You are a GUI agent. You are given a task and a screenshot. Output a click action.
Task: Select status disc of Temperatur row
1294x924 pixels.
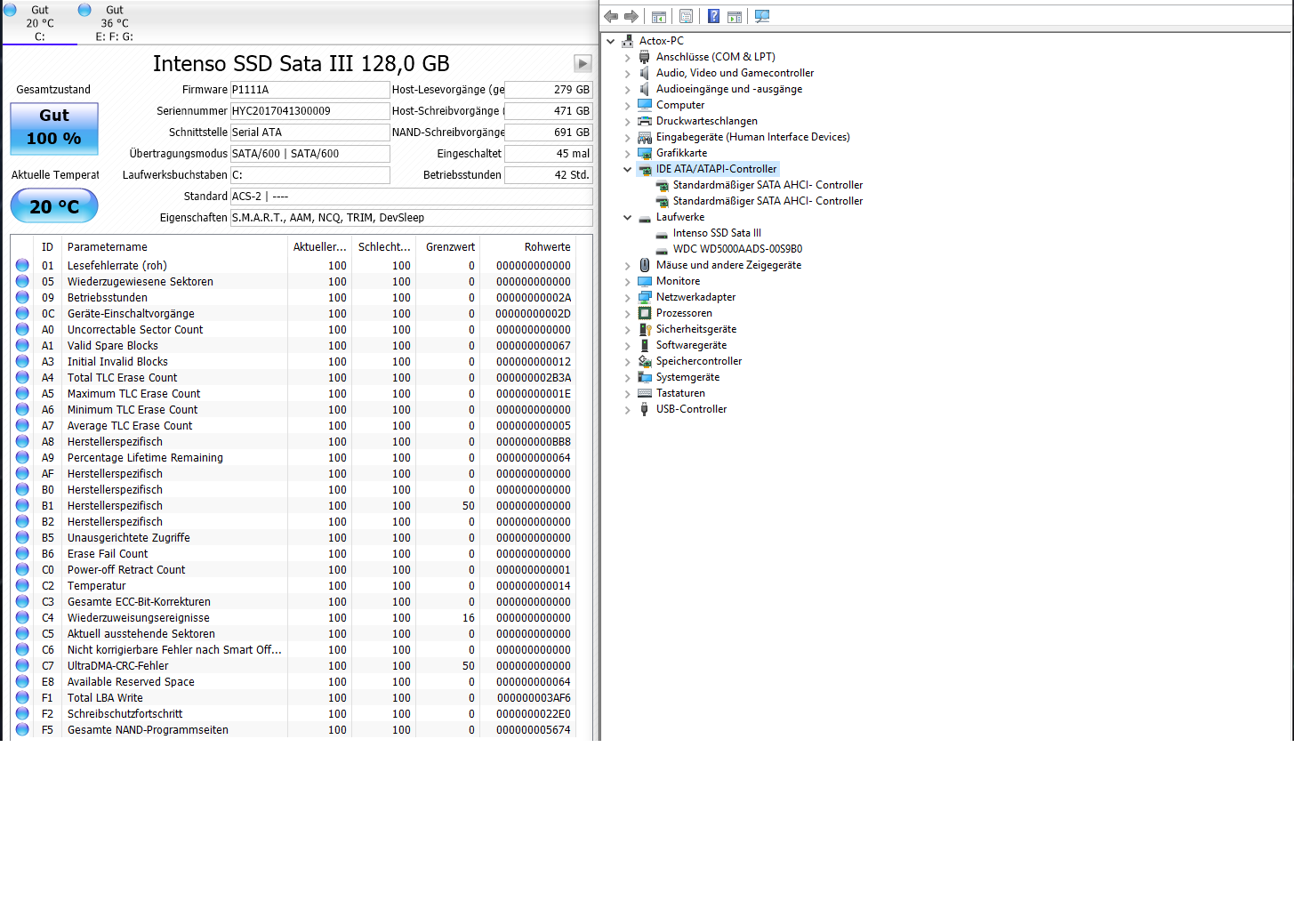pyautogui.click(x=22, y=585)
